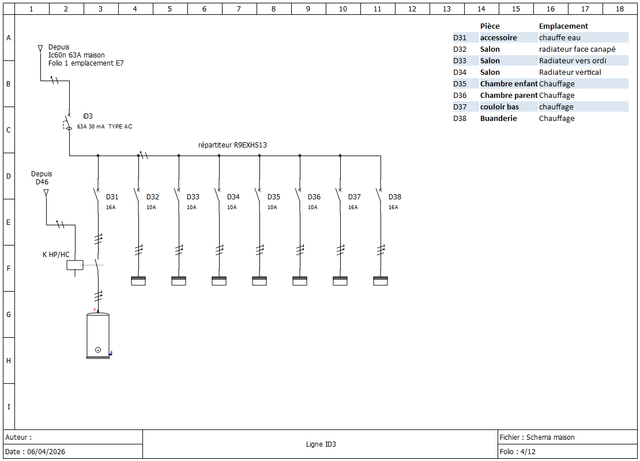Screen dimensions: 640x461
Task: Select the D32 circuit breaker symbol
Action: [x=138, y=196]
